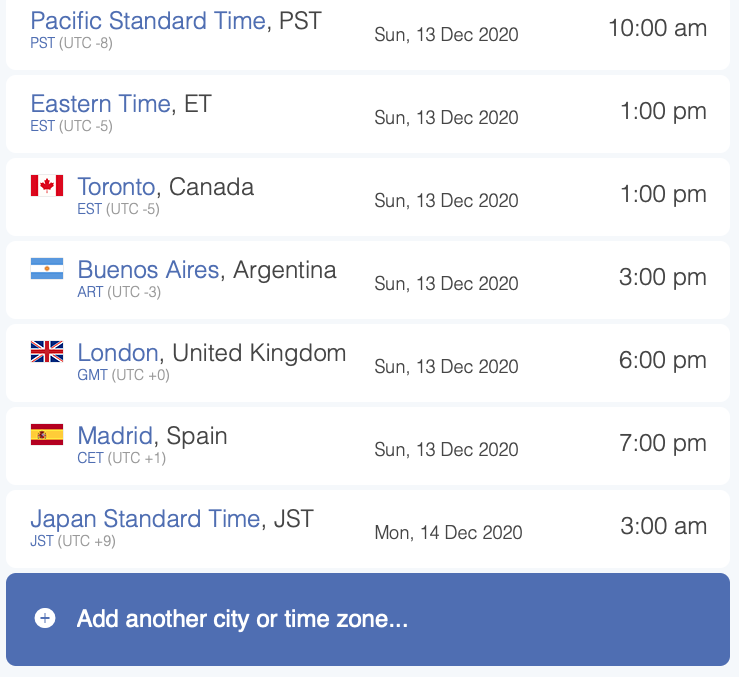Open the Madrid city link
This screenshot has width=739, height=677.
(115, 436)
